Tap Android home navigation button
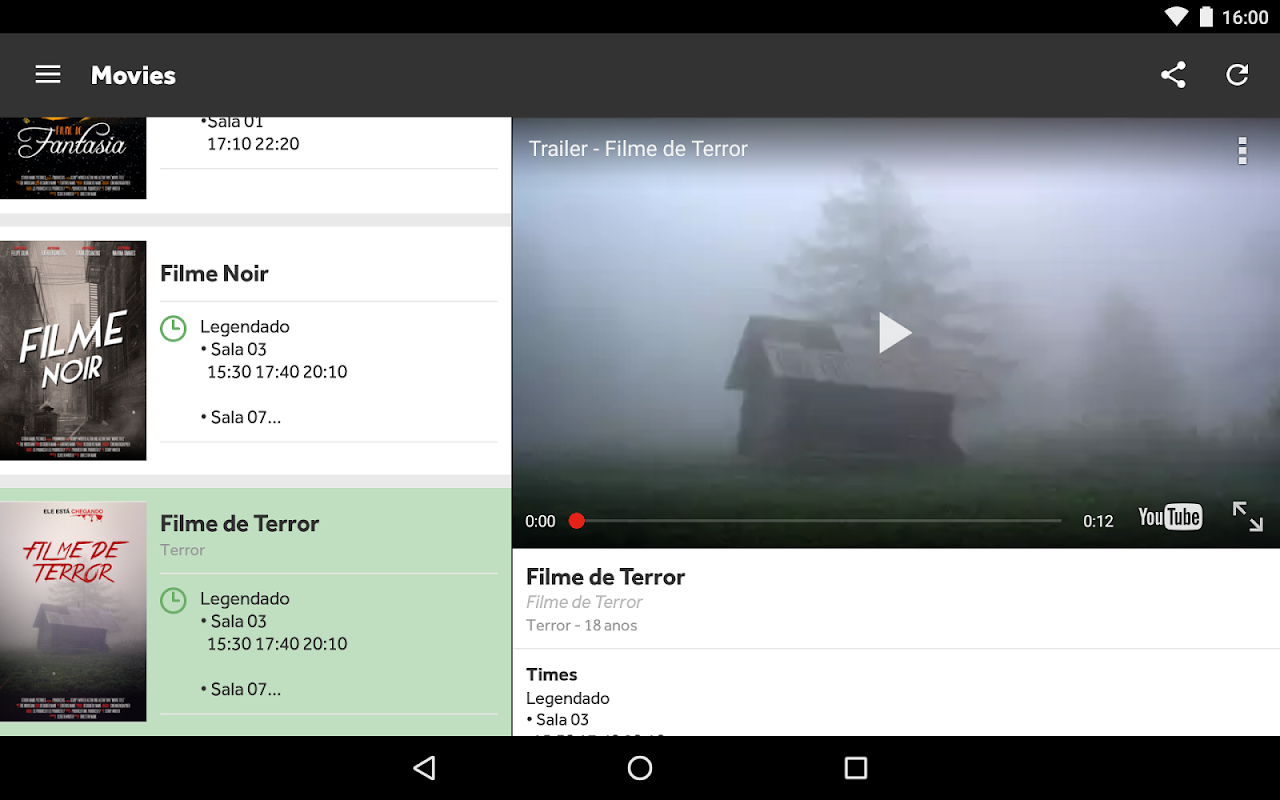This screenshot has width=1280, height=800. point(640,768)
